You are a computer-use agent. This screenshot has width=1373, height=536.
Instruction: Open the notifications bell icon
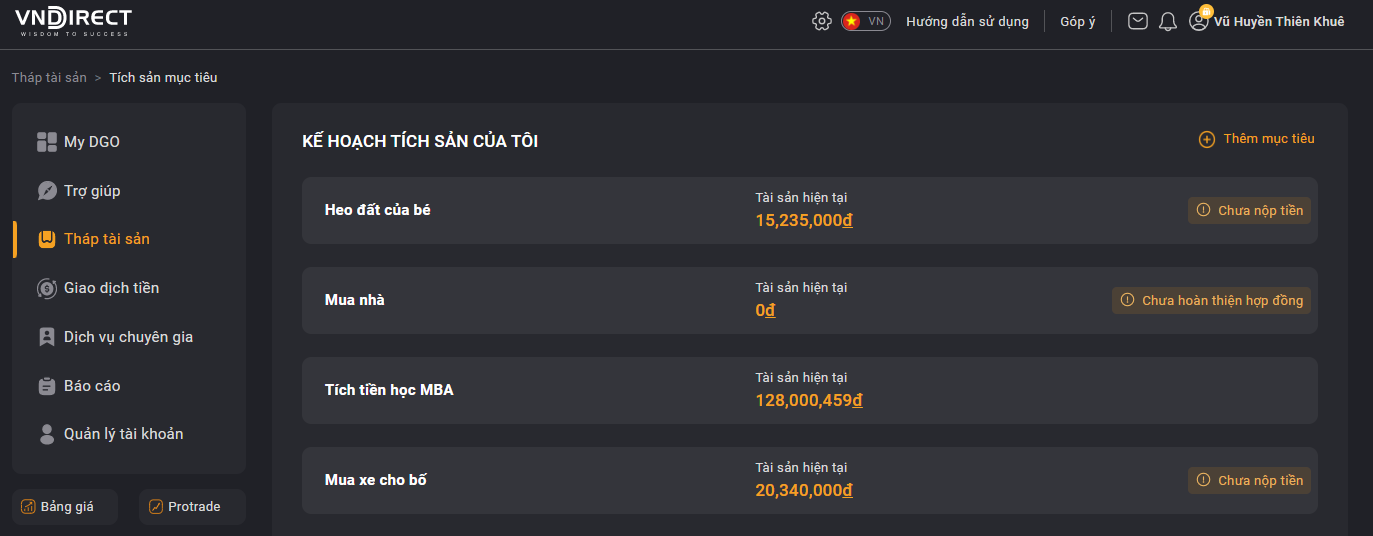click(x=1168, y=21)
